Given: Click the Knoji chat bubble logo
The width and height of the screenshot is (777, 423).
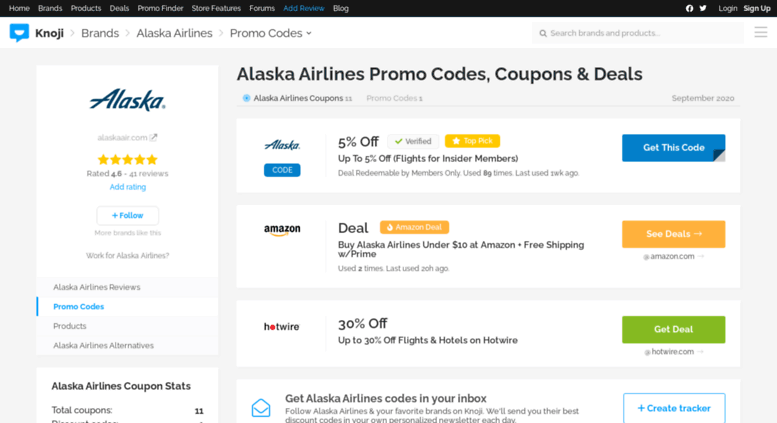Looking at the screenshot, I should [19, 33].
